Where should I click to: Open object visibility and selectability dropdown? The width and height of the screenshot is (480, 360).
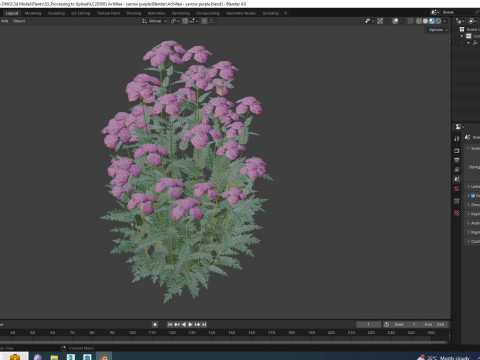click(369, 21)
